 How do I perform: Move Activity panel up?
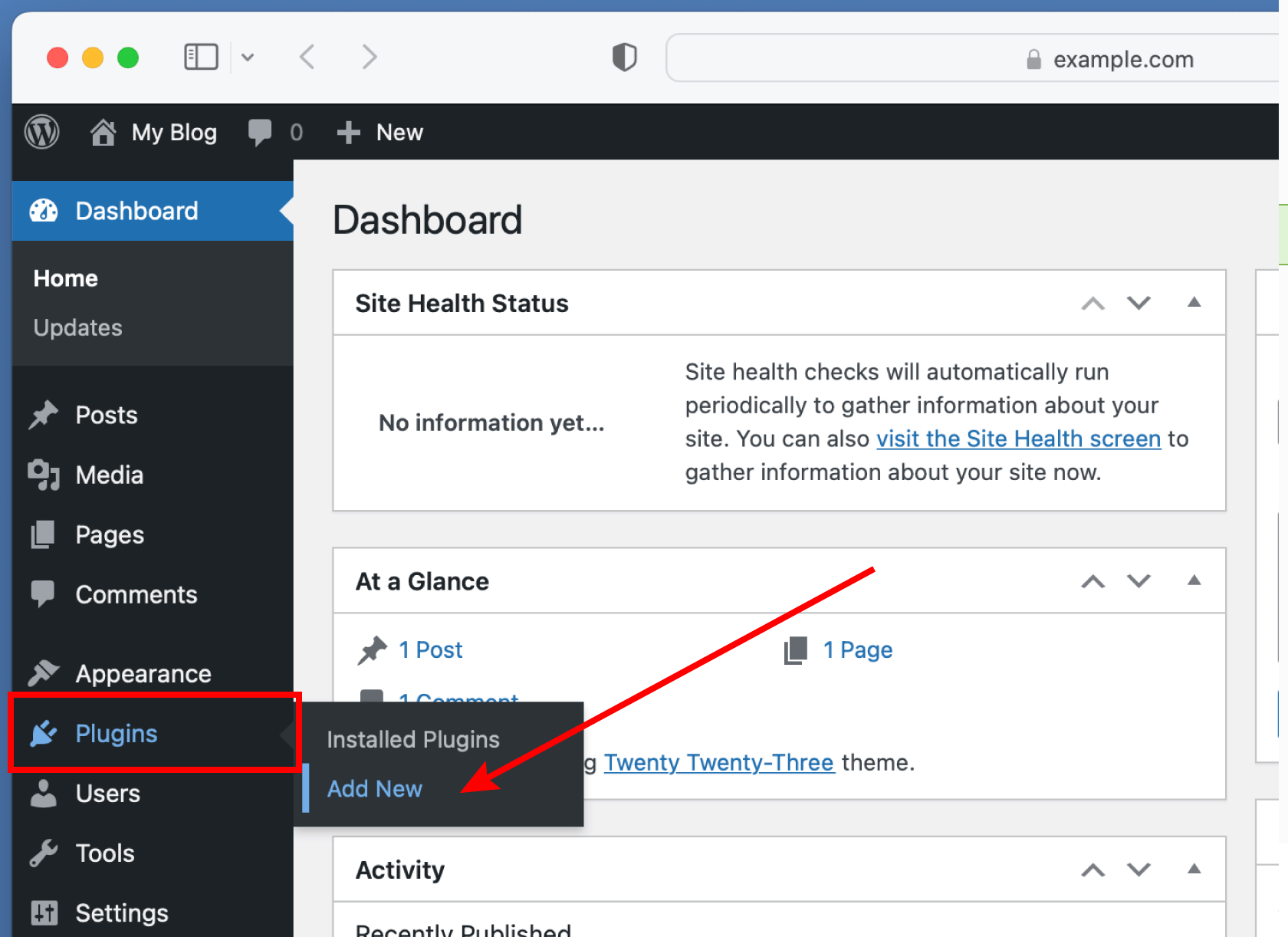click(1093, 870)
